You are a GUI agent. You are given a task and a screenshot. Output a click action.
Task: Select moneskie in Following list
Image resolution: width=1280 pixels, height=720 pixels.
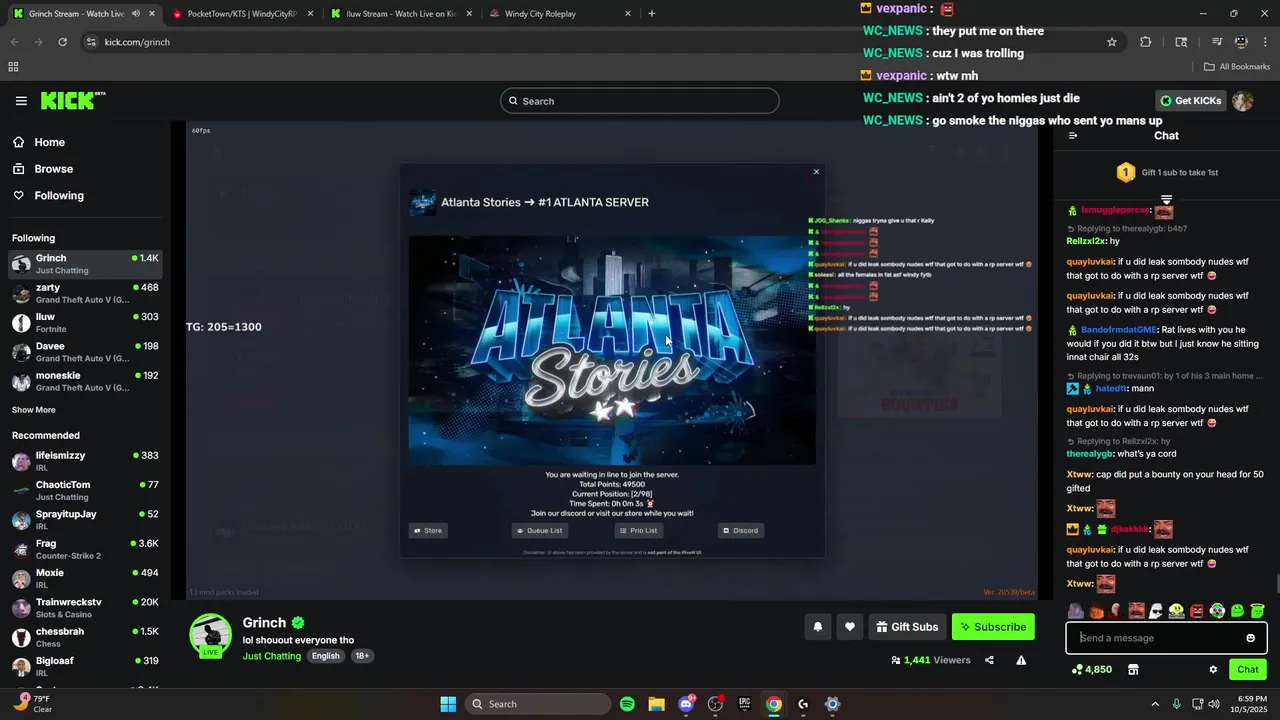(x=85, y=381)
